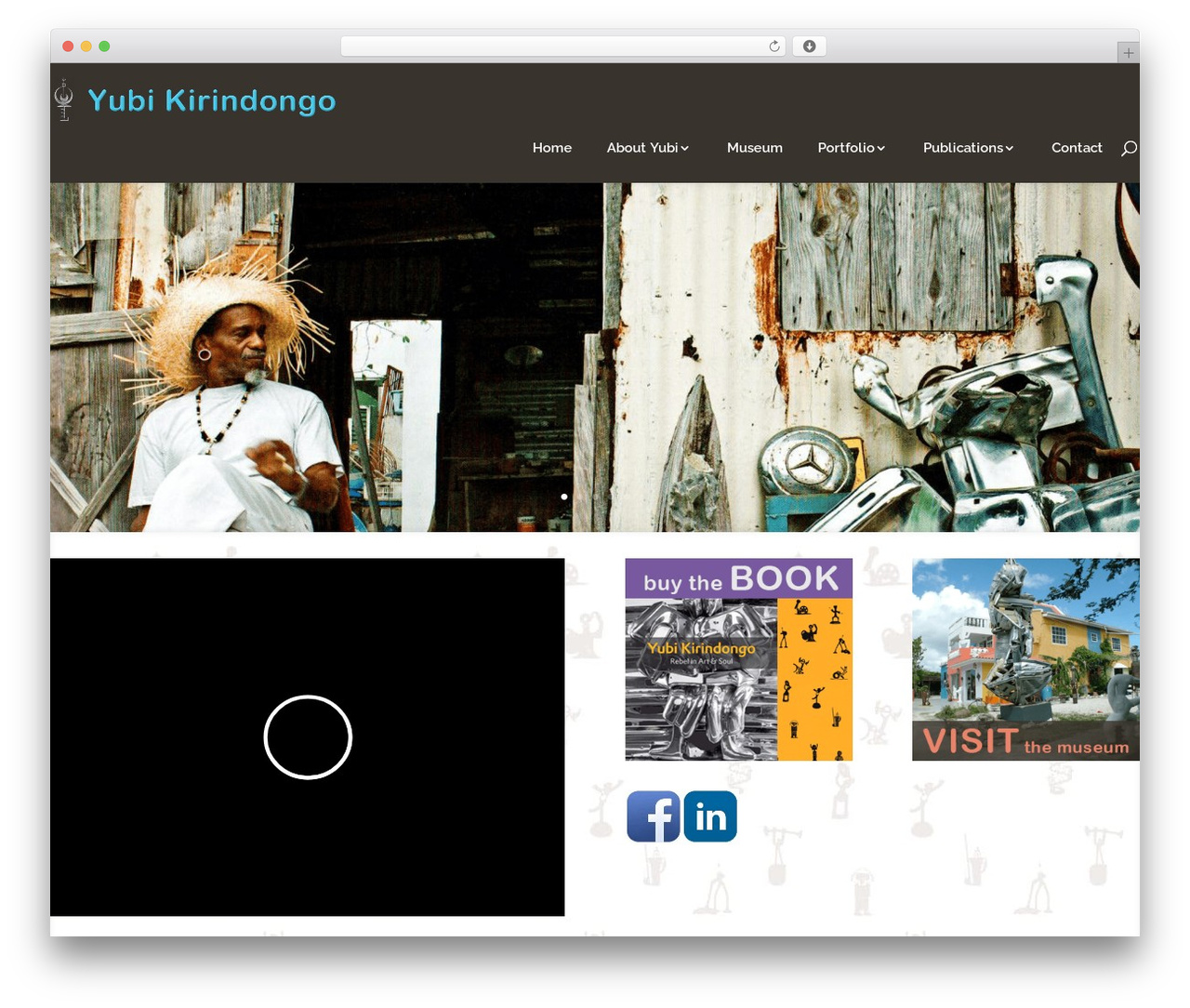Viewport: 1190px width, 1008px height.
Task: Open the Contact menu item
Action: click(x=1077, y=148)
